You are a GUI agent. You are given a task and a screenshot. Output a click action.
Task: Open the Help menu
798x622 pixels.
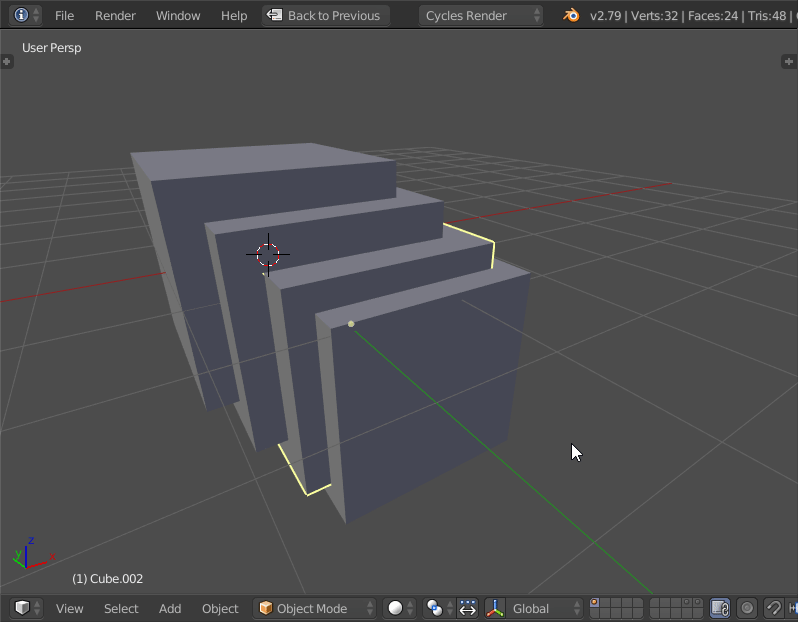point(234,16)
